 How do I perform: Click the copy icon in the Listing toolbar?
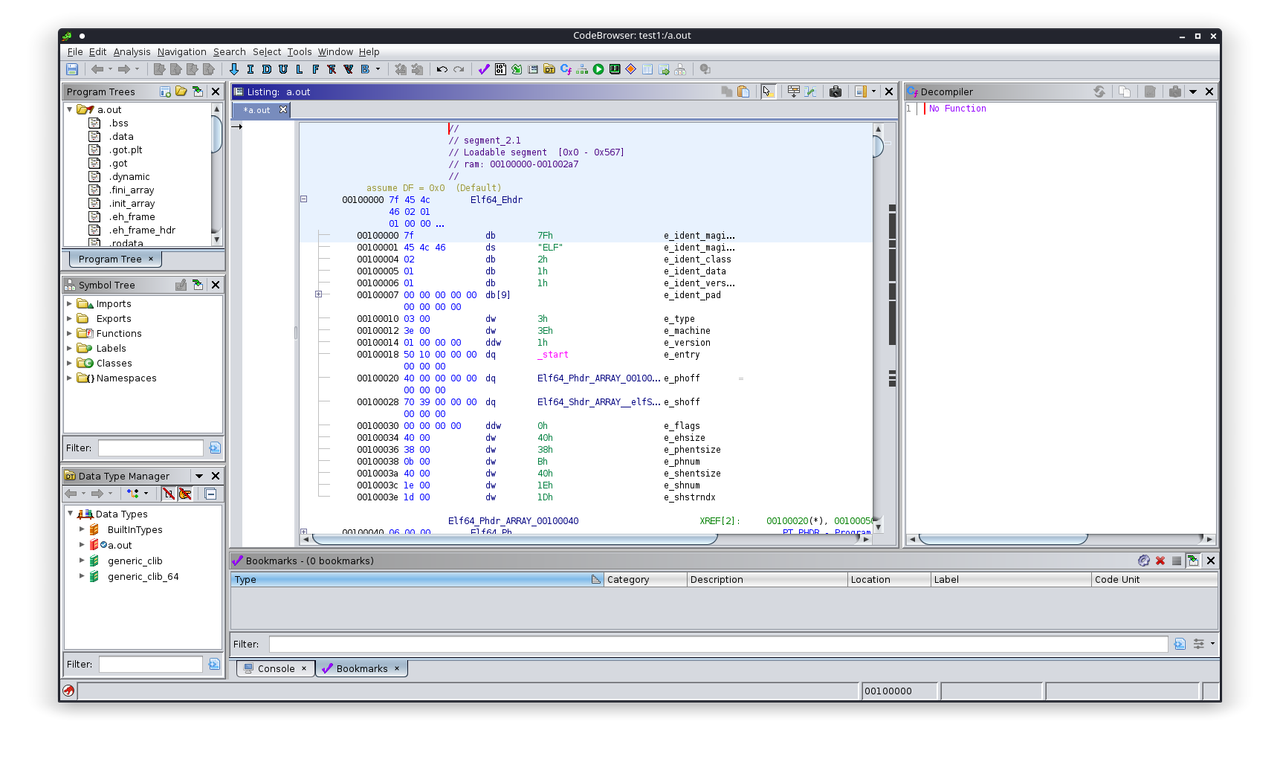point(727,91)
